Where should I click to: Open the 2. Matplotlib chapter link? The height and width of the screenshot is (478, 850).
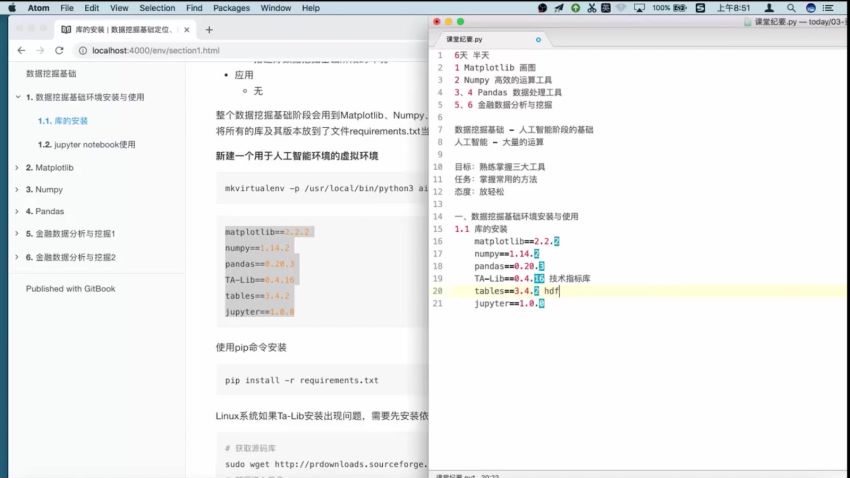coord(50,168)
